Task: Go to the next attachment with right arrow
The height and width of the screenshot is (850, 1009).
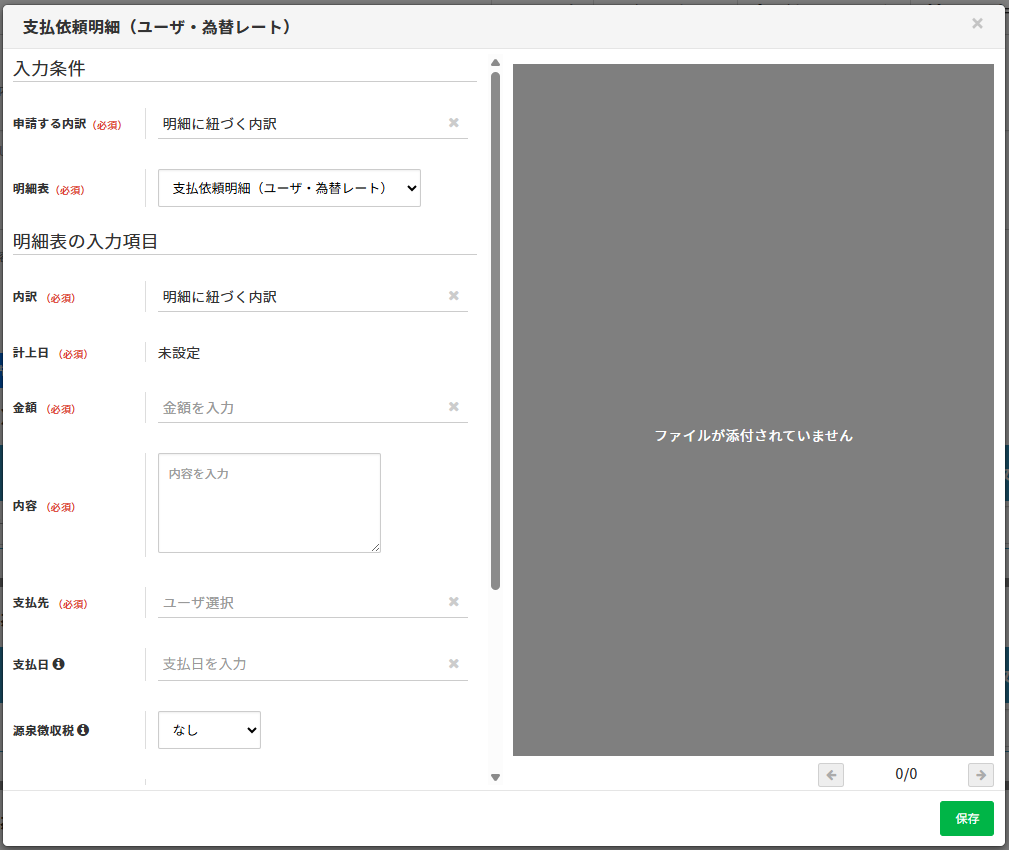Action: (981, 775)
